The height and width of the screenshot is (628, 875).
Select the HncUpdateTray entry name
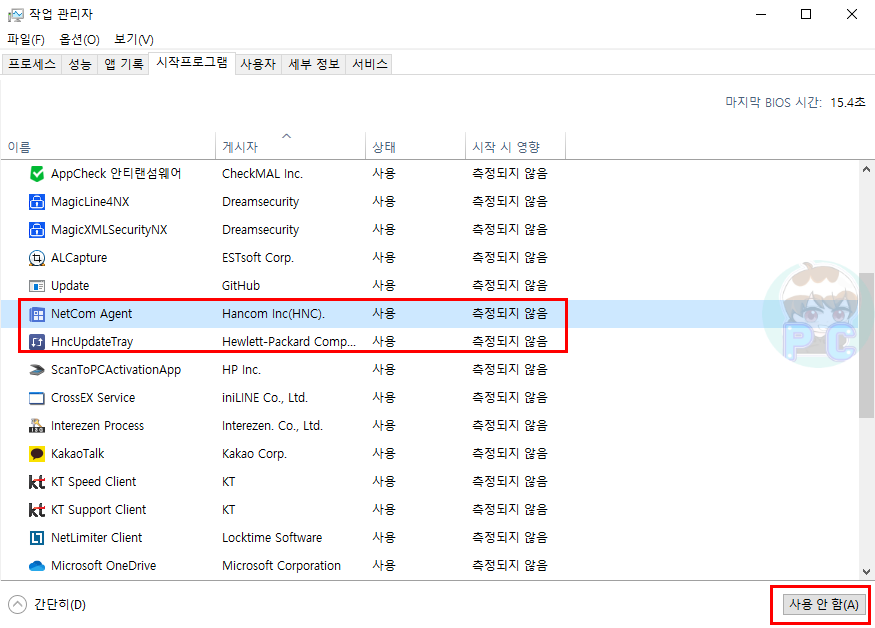(x=92, y=342)
